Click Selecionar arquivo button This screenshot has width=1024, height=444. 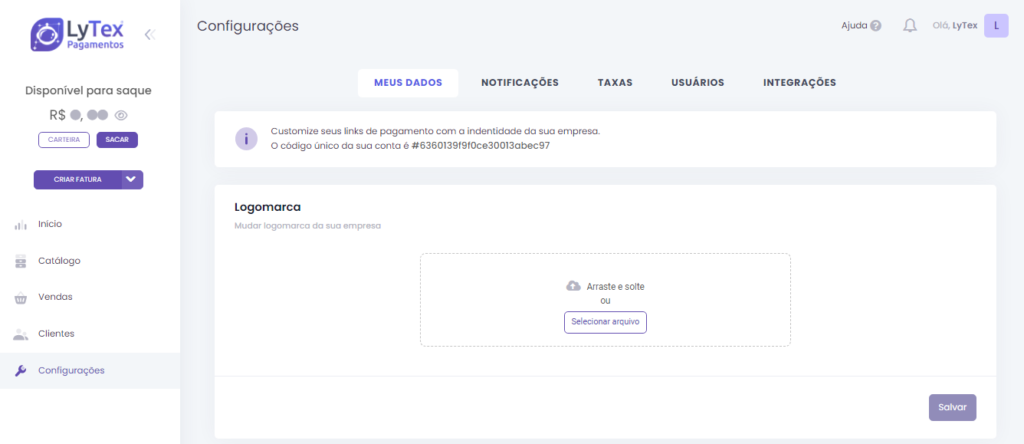(x=605, y=323)
